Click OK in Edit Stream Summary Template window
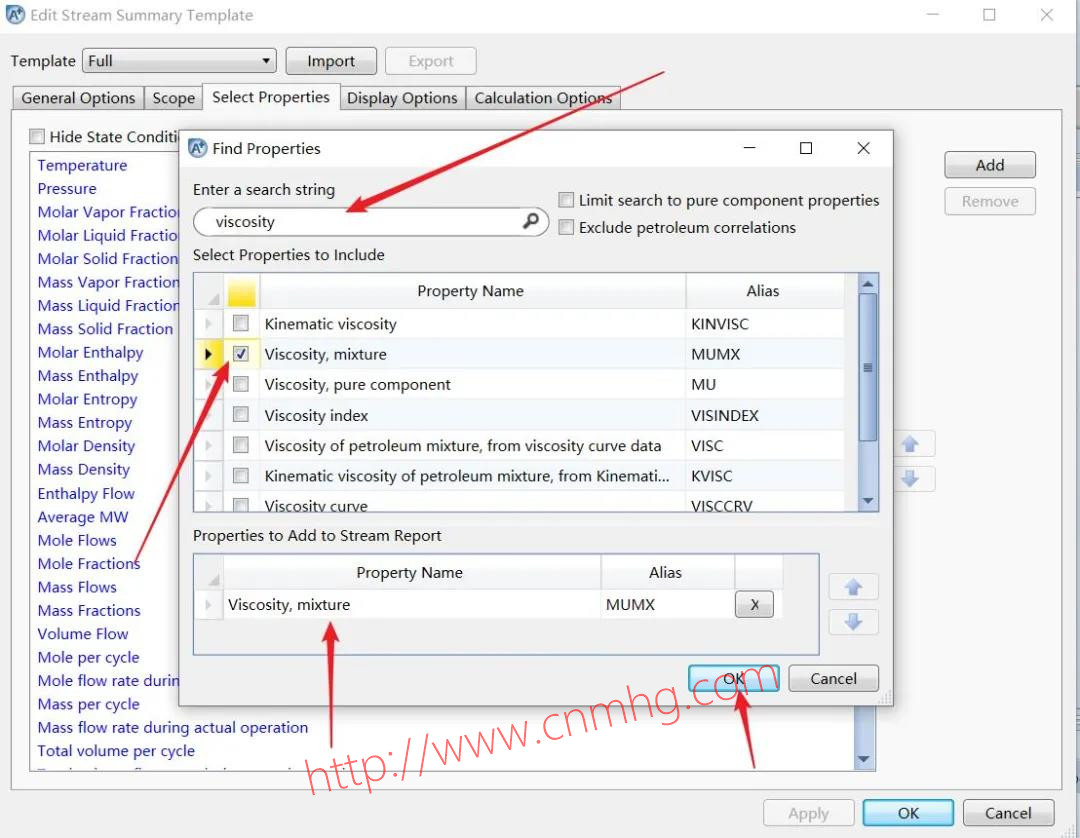The height and width of the screenshot is (838, 1080). point(908,813)
